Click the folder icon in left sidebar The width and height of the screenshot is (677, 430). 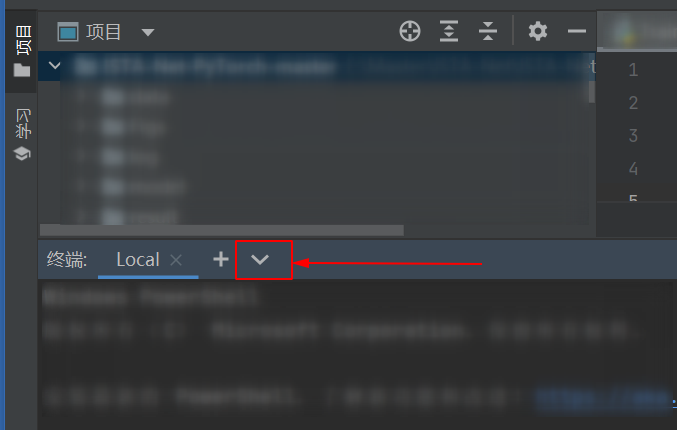pyautogui.click(x=22, y=70)
